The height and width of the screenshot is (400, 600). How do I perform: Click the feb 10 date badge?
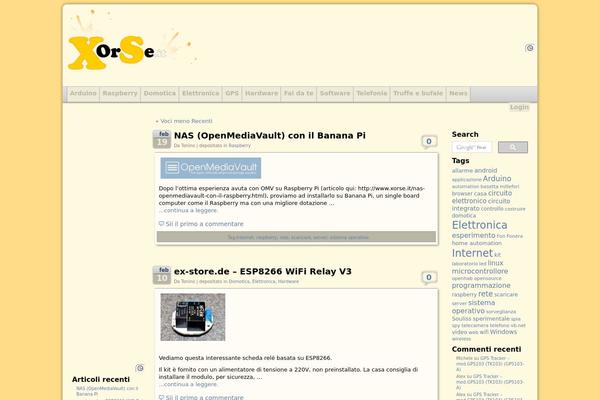click(162, 275)
